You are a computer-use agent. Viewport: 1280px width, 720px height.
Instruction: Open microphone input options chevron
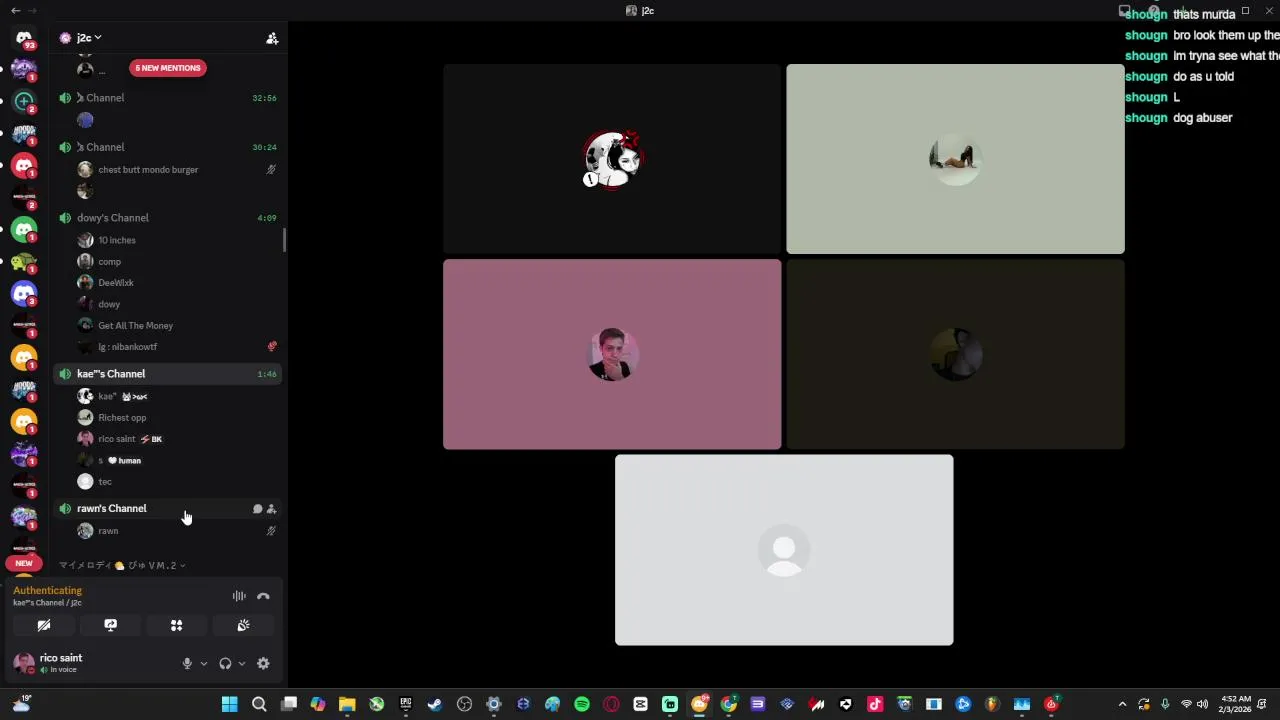pyautogui.click(x=204, y=663)
